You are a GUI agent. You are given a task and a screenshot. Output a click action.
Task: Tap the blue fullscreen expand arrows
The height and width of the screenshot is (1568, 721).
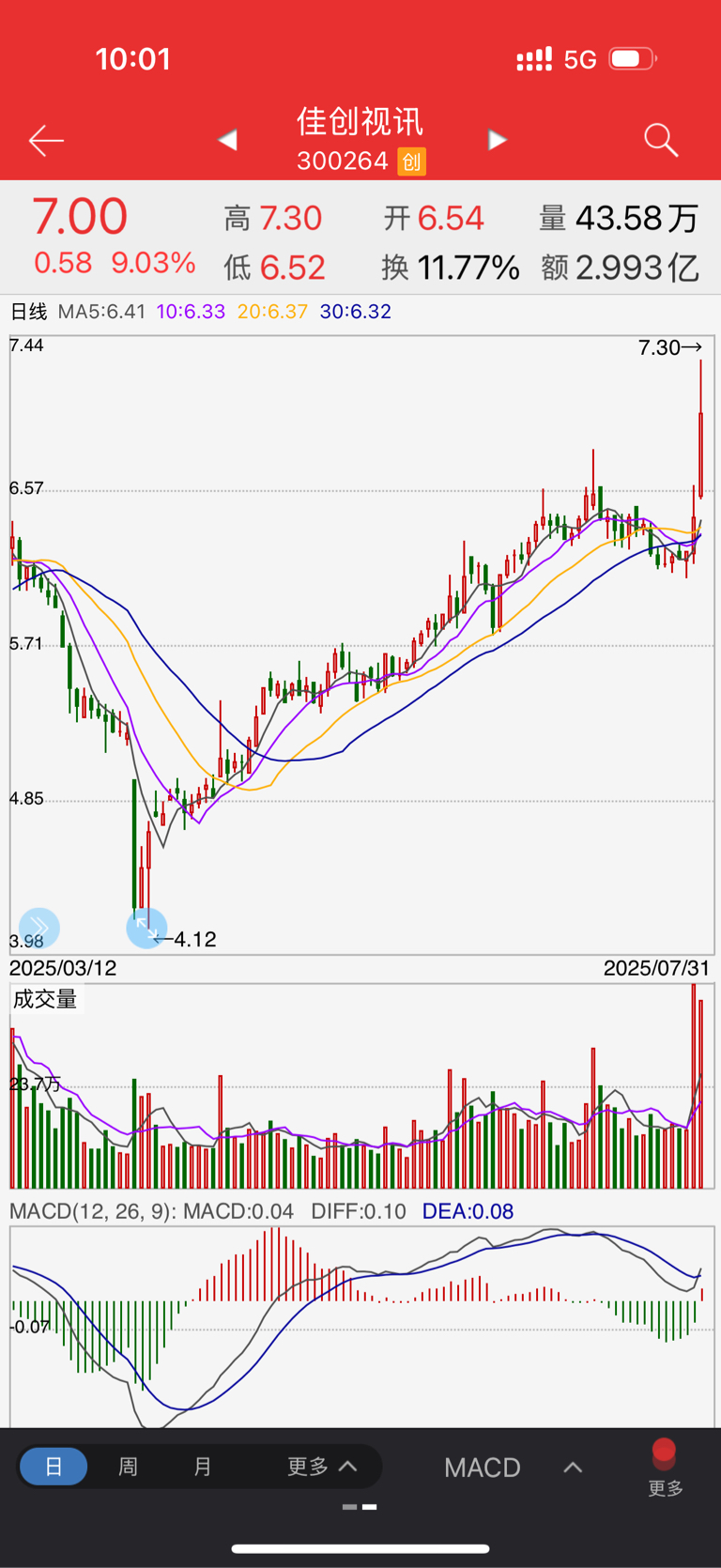146,928
